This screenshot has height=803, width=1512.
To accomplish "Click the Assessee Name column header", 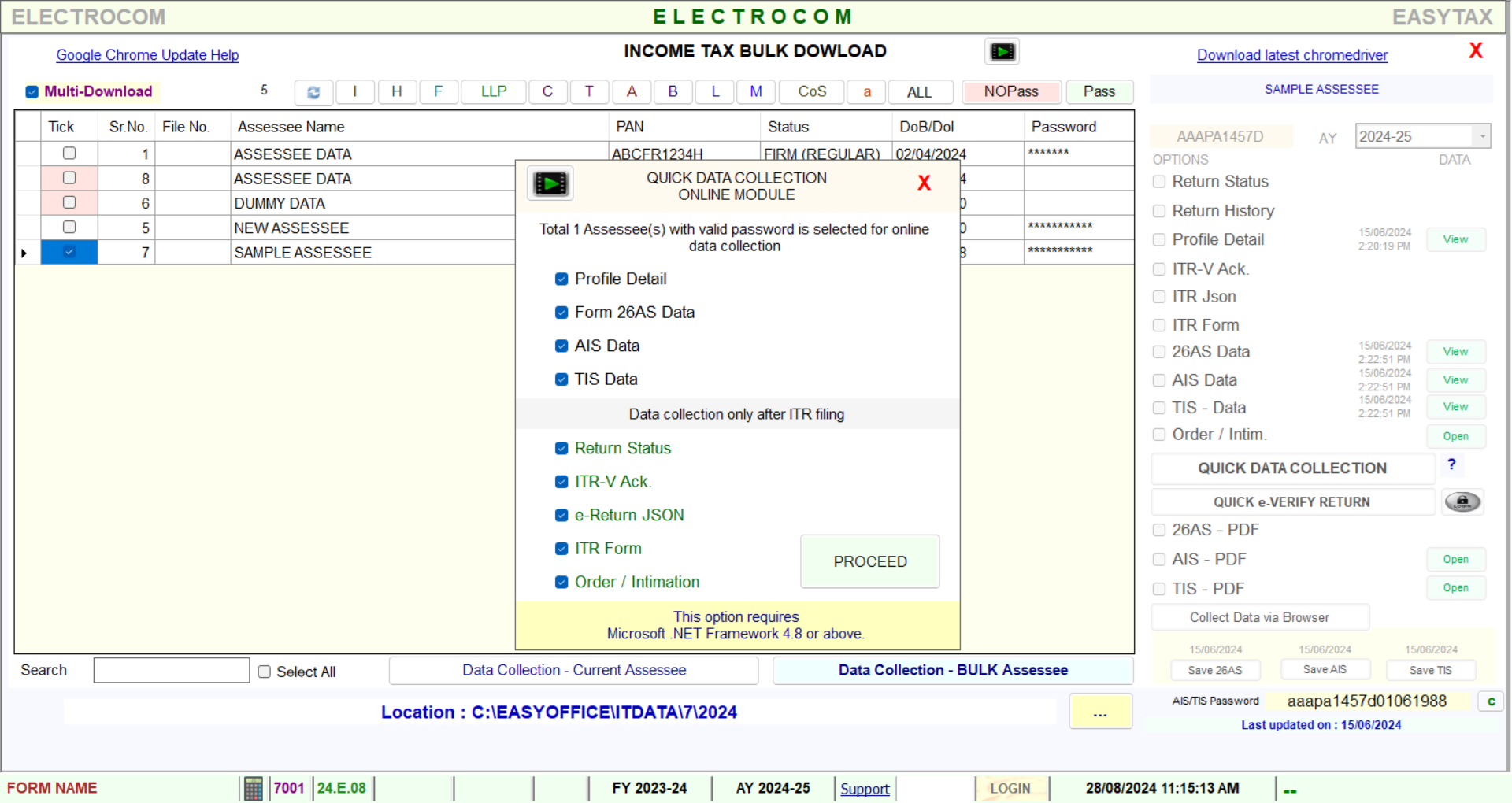I will [420, 127].
